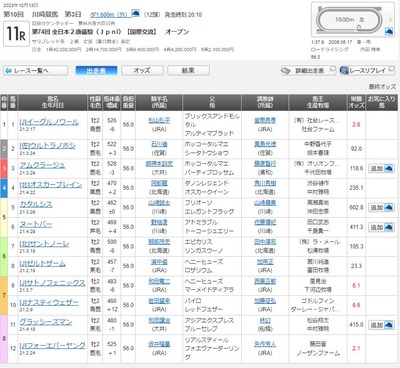
Task: Open jockey link in オスカーブレイン row
Action: tap(159, 183)
